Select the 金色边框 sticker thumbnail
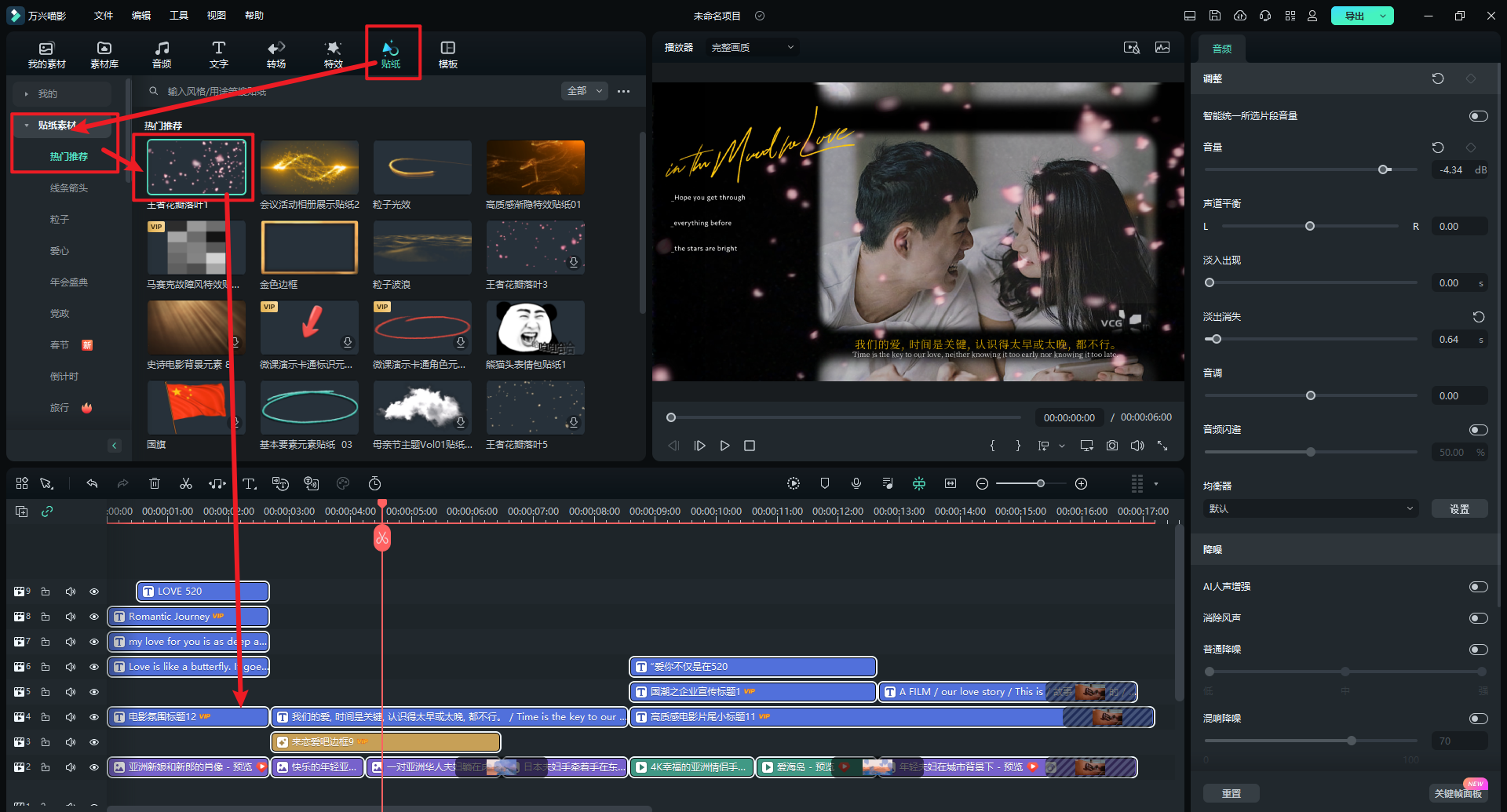The width and height of the screenshot is (1507, 812). tap(309, 247)
